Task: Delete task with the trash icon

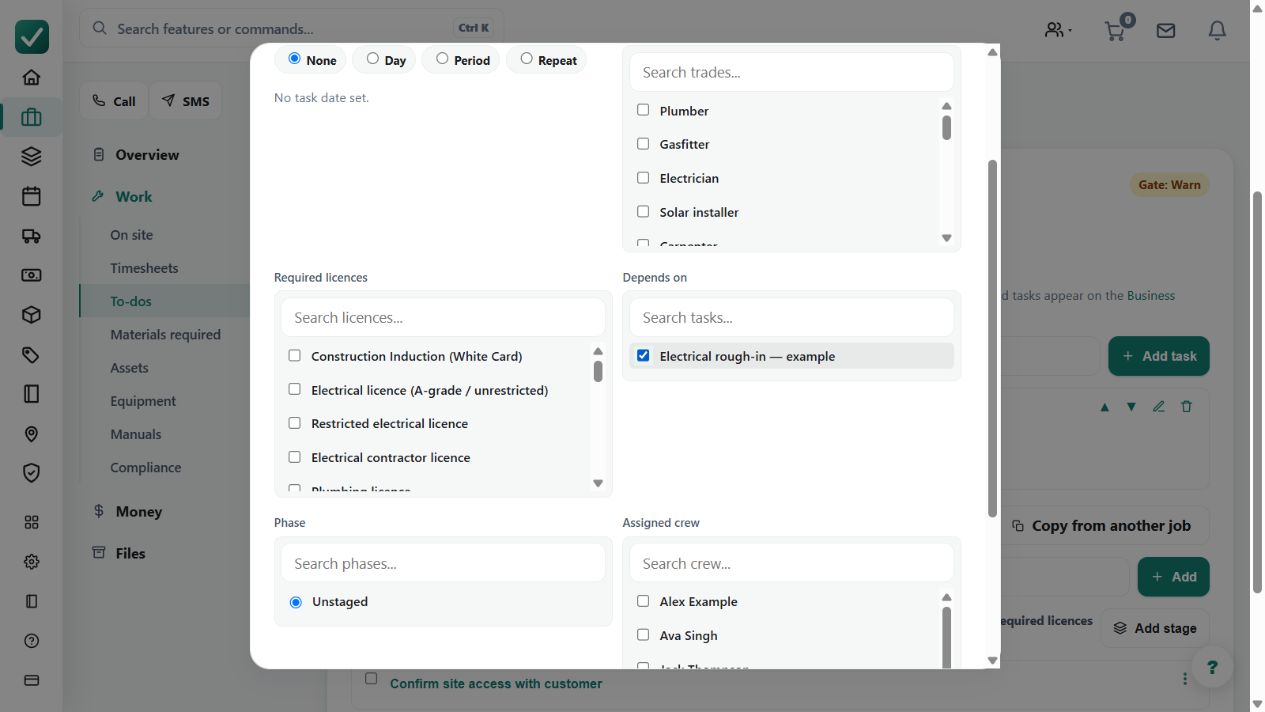Action: tap(1187, 407)
